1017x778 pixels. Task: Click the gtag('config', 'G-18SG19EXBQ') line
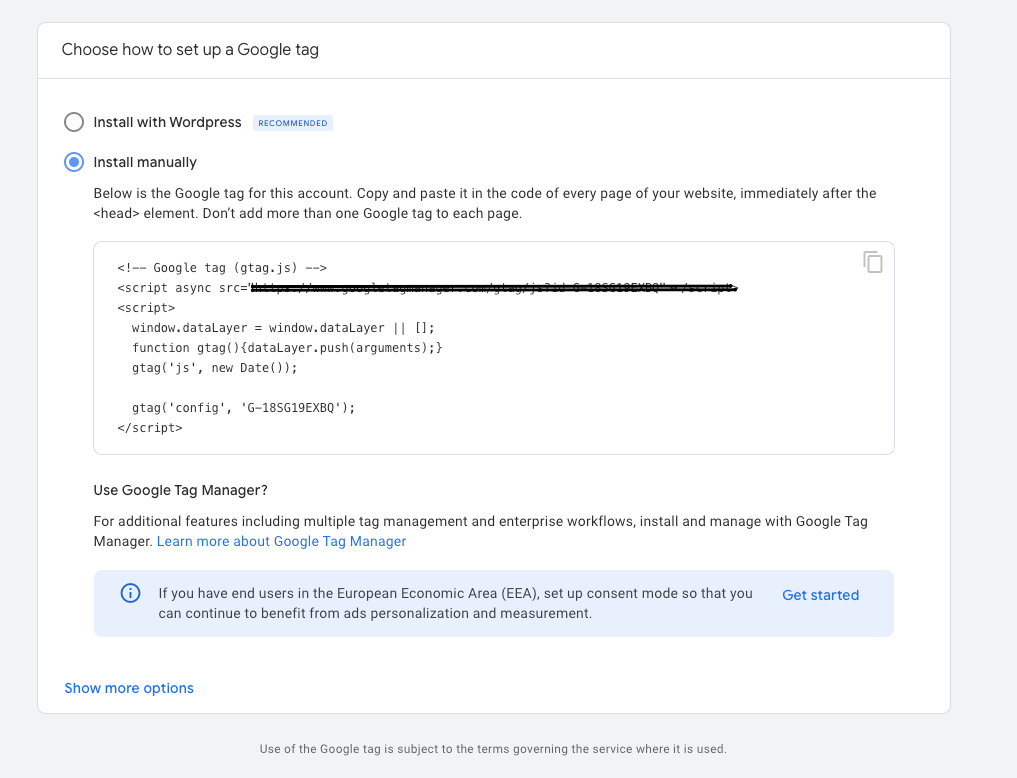(x=243, y=408)
